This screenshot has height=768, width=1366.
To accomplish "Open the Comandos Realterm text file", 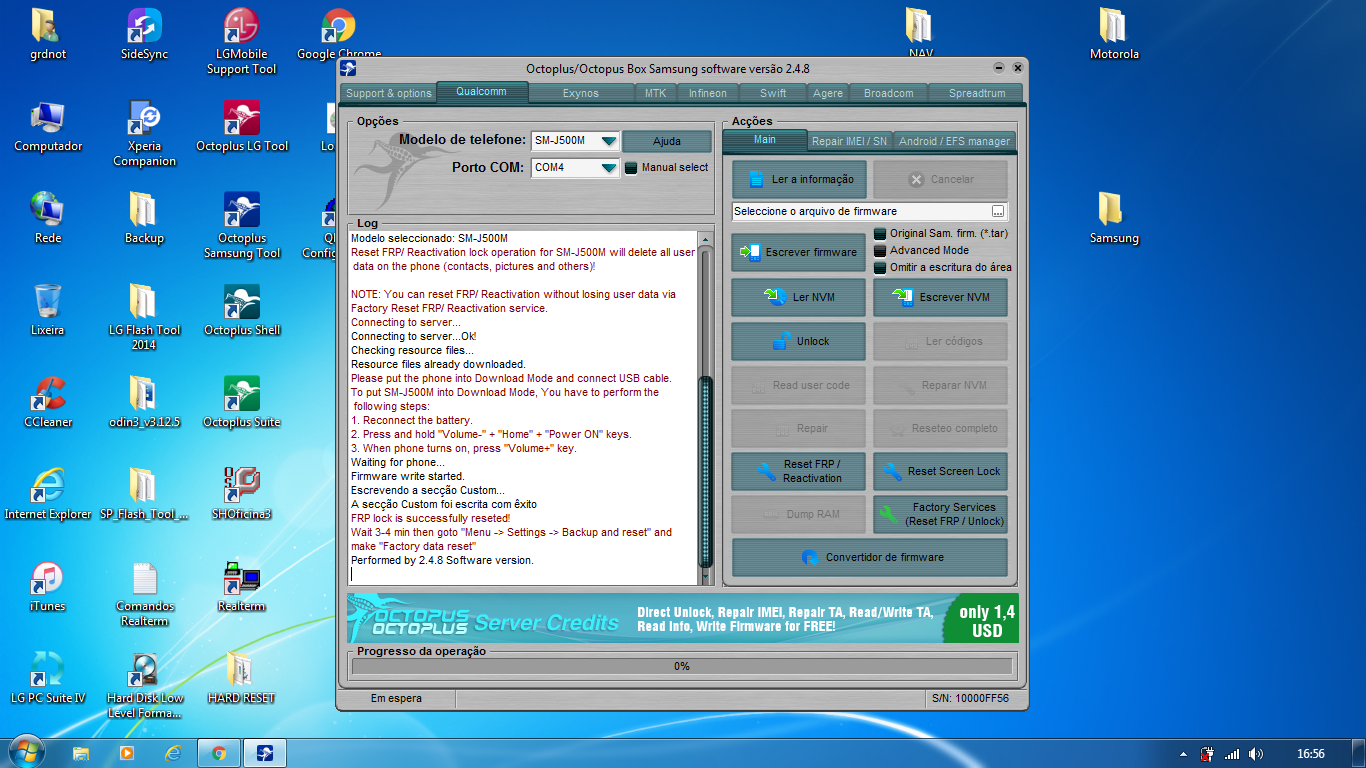I will pyautogui.click(x=144, y=593).
